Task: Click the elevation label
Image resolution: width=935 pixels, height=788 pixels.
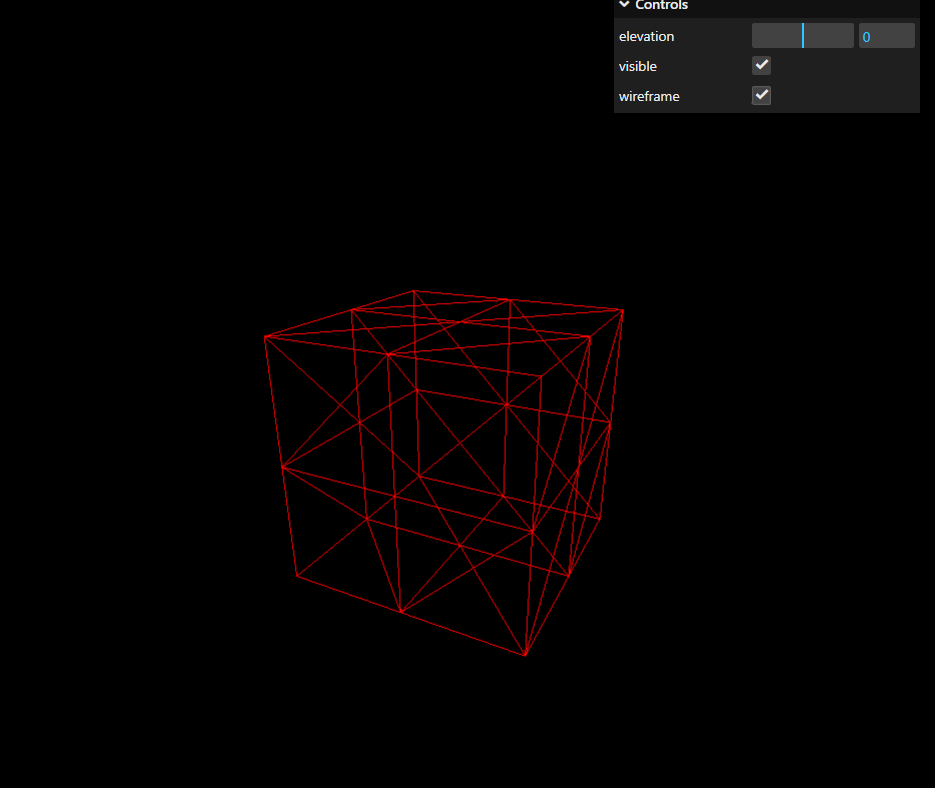Action: click(646, 36)
